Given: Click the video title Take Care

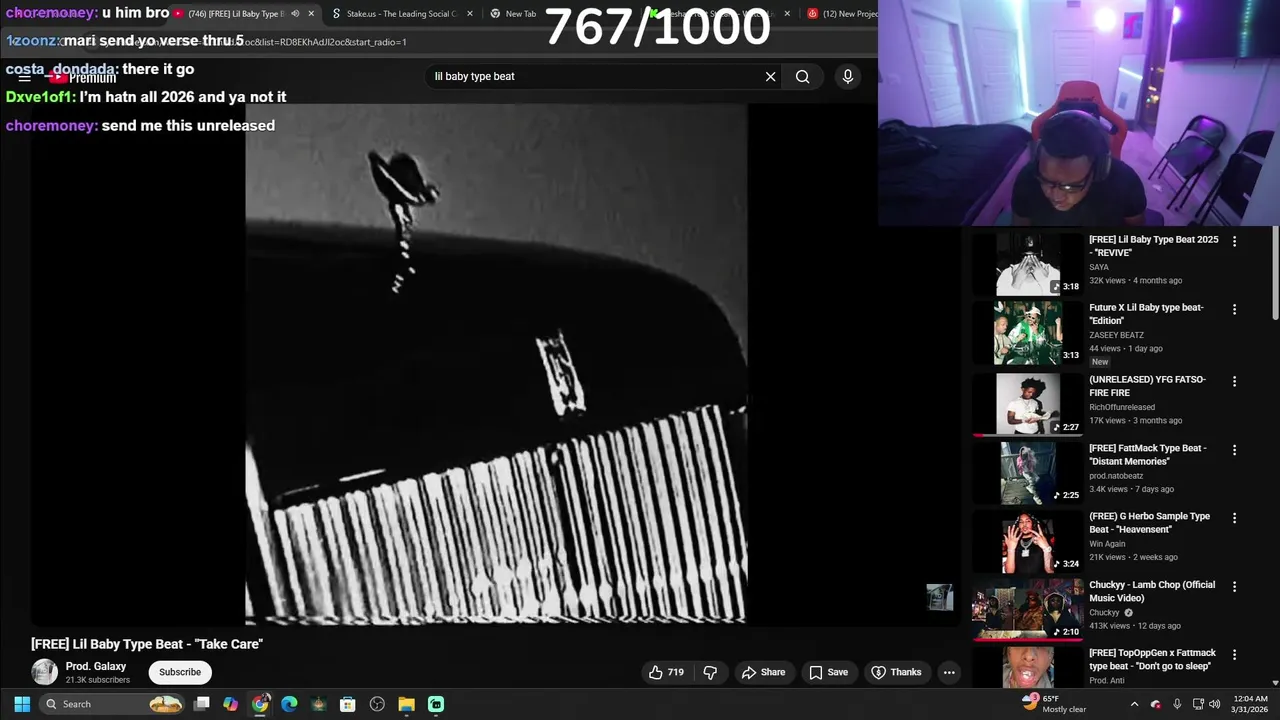Looking at the screenshot, I should point(147,644).
